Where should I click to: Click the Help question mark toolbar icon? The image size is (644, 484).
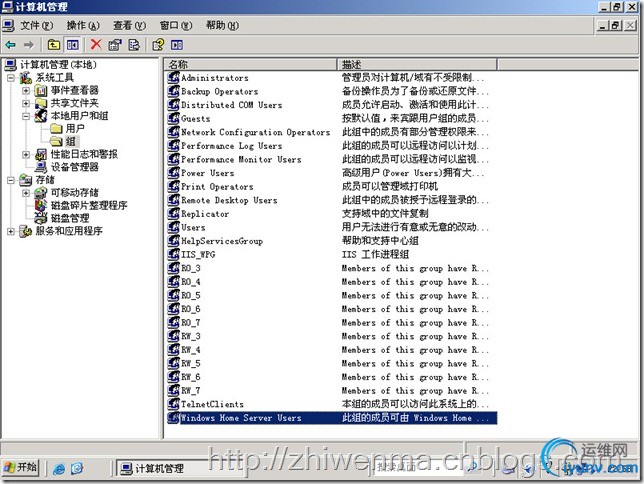pyautogui.click(x=158, y=44)
